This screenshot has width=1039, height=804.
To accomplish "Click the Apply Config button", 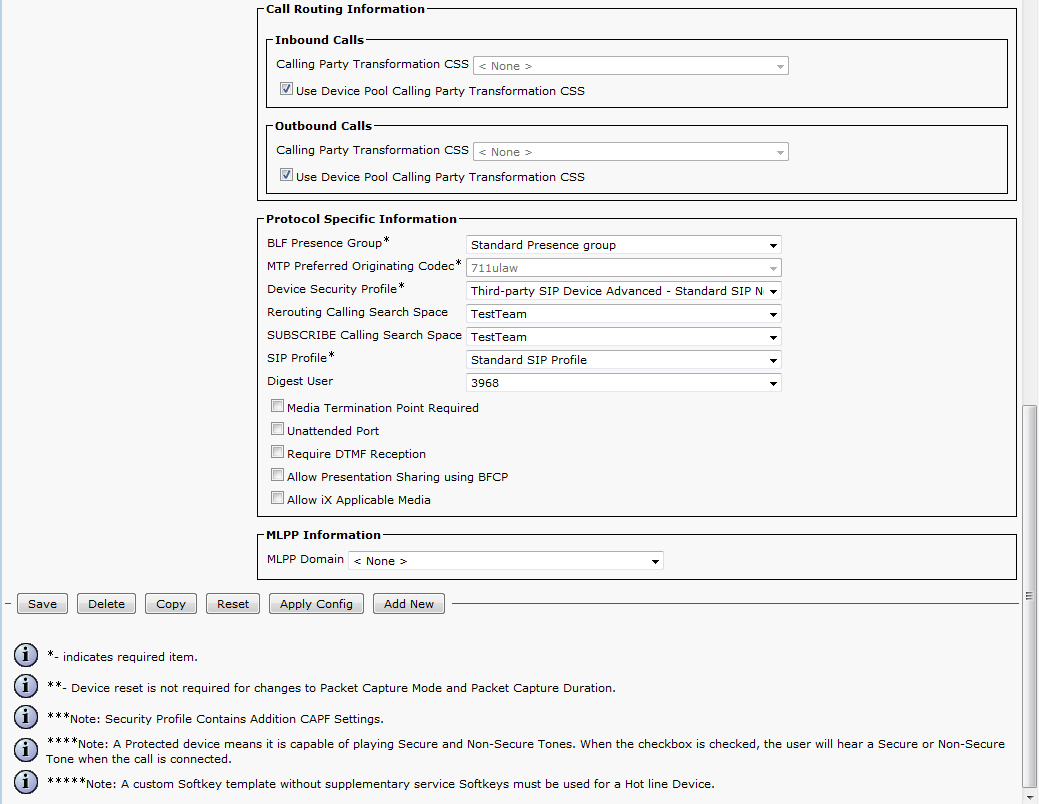I will click(316, 604).
